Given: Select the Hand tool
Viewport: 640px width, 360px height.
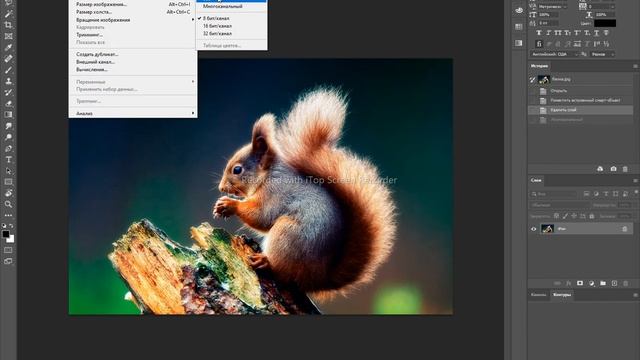Looking at the screenshot, I should pyautogui.click(x=8, y=193).
